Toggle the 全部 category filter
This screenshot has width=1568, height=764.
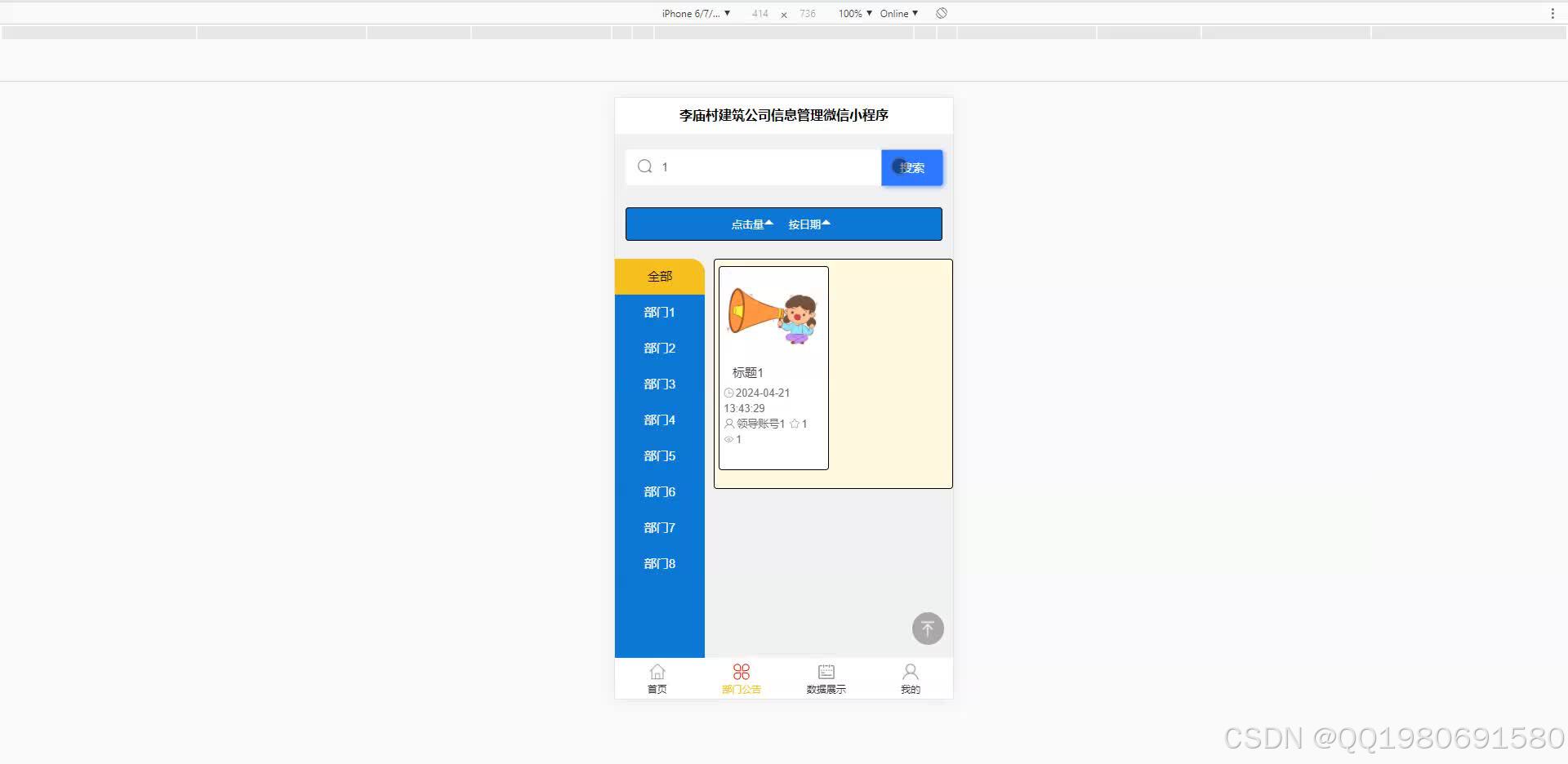[x=658, y=276]
